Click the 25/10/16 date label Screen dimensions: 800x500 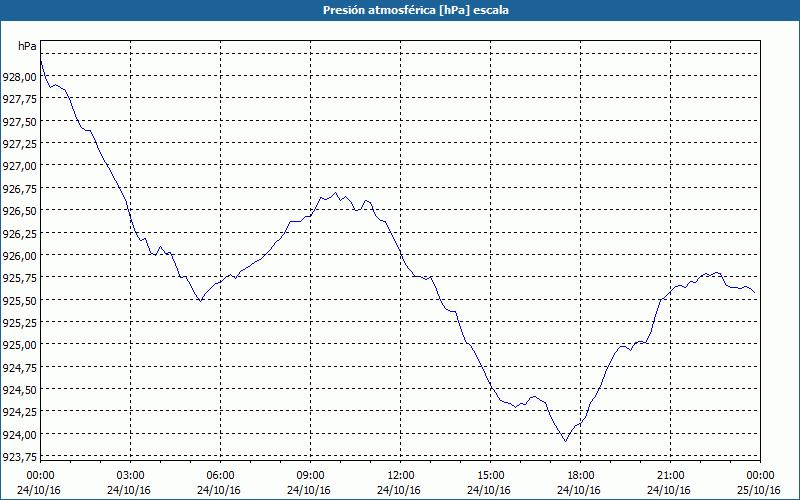click(759, 490)
